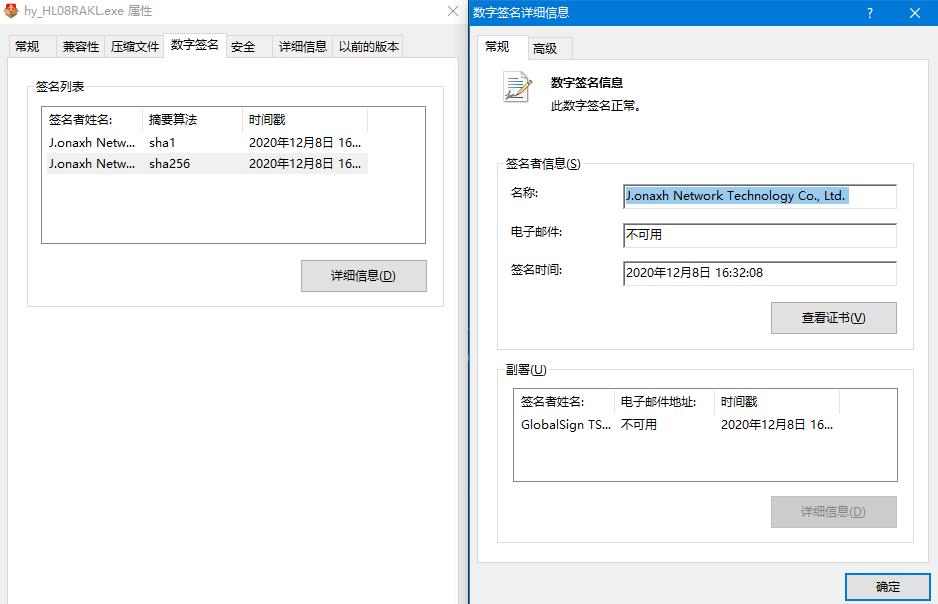Image resolution: width=938 pixels, height=604 pixels.
Task: Switch to the 高级 tab in the detail dialog
Action: click(x=544, y=47)
